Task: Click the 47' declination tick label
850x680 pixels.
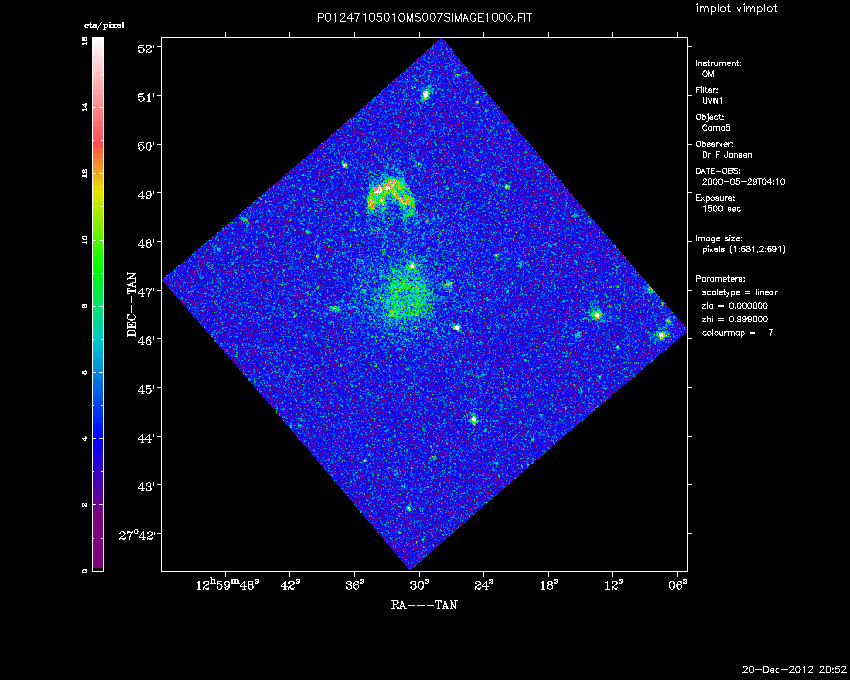Action: (146, 291)
